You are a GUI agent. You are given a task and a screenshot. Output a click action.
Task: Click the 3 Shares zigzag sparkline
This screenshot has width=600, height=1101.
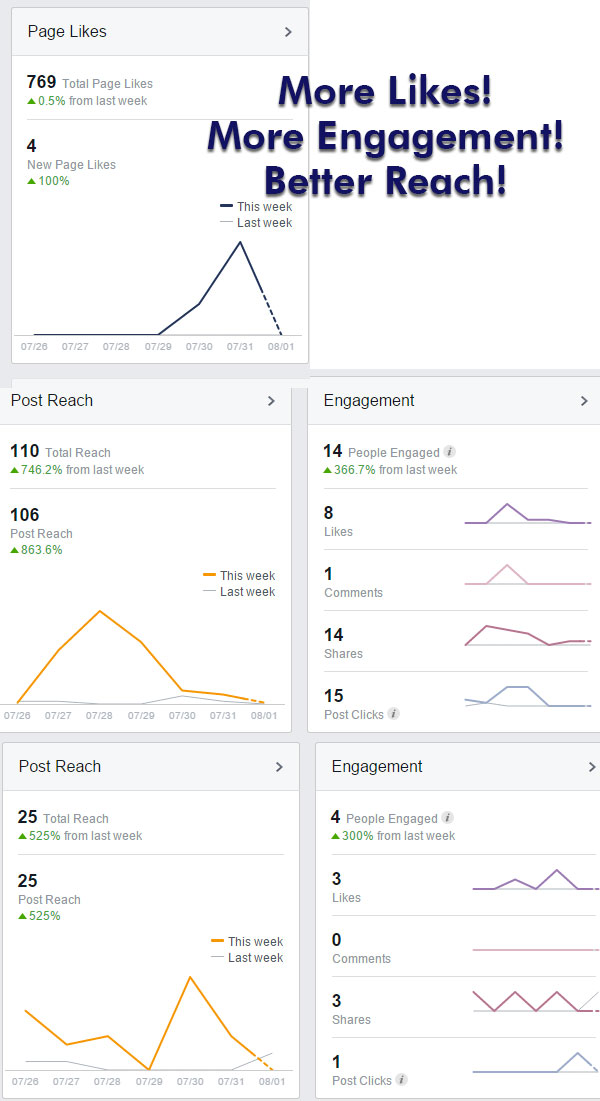[x=535, y=1001]
